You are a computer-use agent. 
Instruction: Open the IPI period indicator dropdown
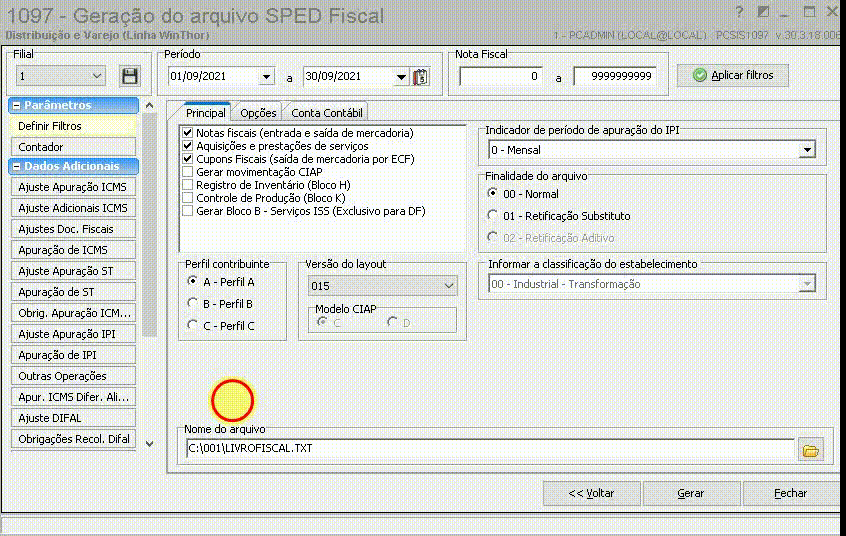pos(807,150)
